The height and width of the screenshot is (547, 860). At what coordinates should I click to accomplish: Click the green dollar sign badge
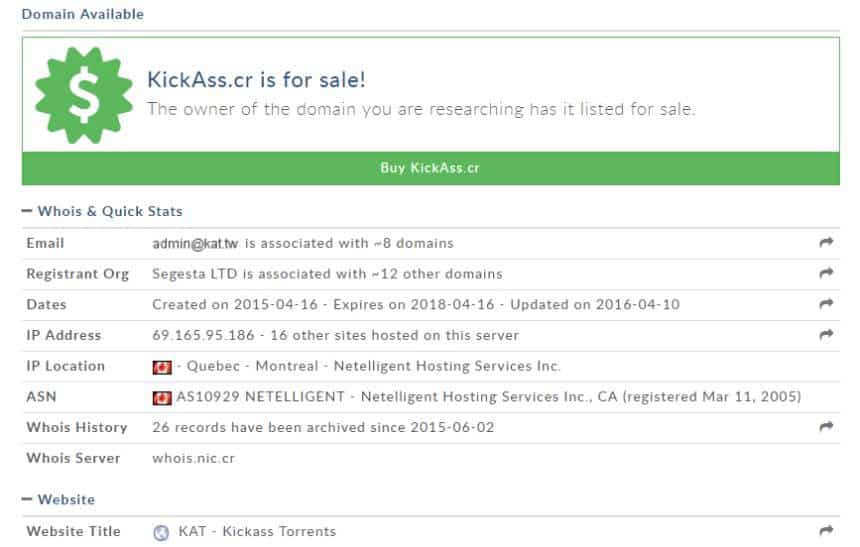pyautogui.click(x=84, y=95)
